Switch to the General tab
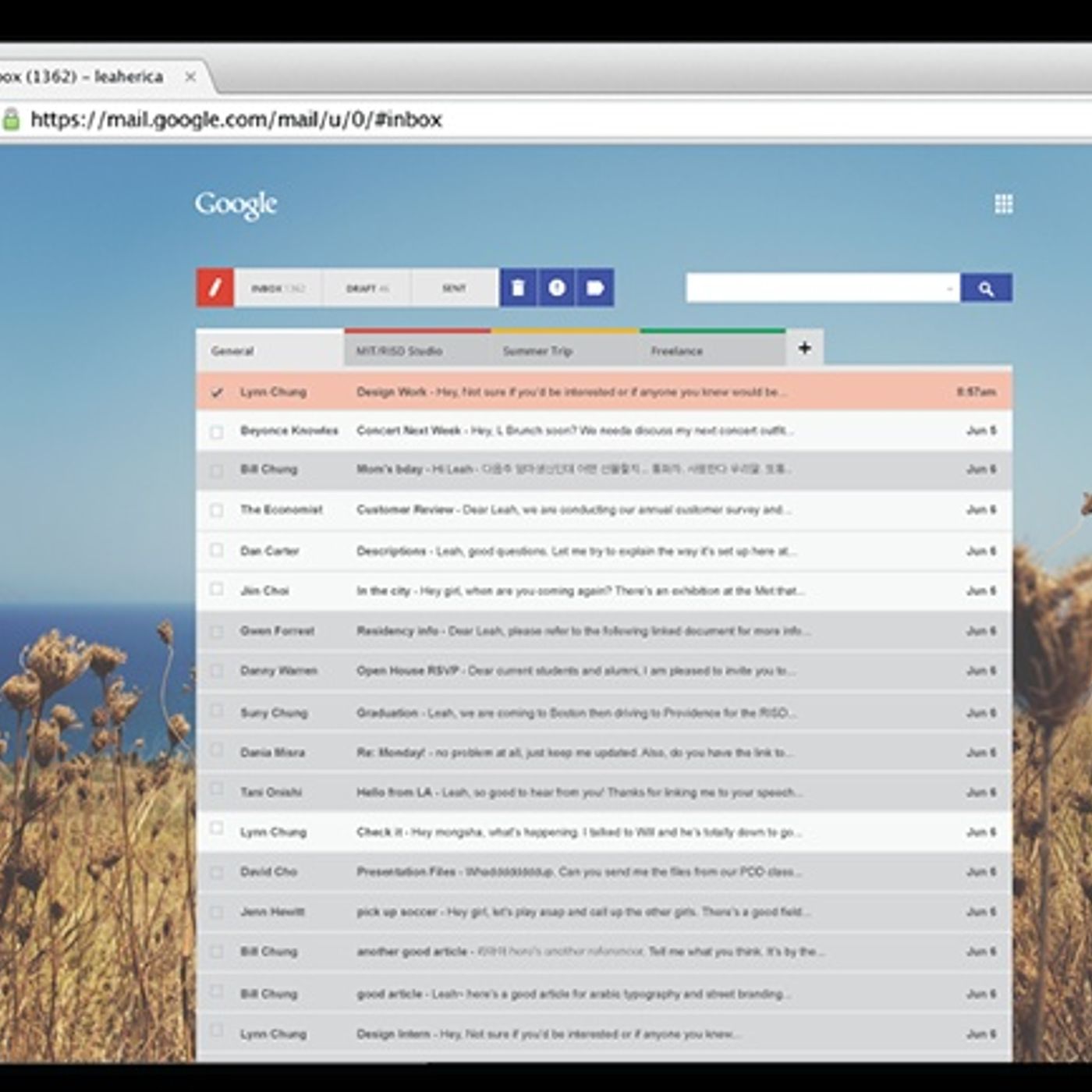This screenshot has width=1092, height=1092. [270, 350]
